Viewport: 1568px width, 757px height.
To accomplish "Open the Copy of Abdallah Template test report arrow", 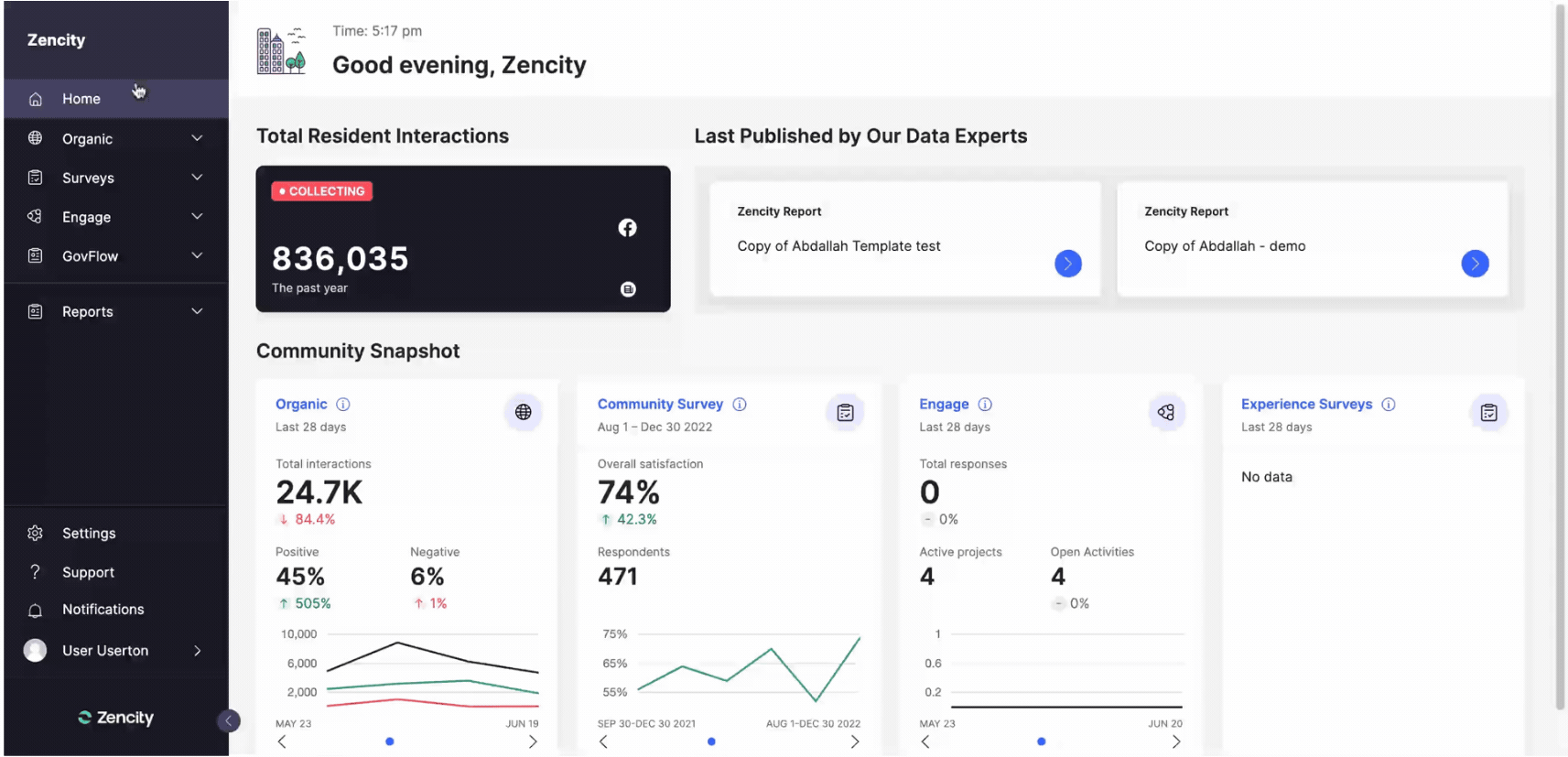I will [x=1068, y=264].
